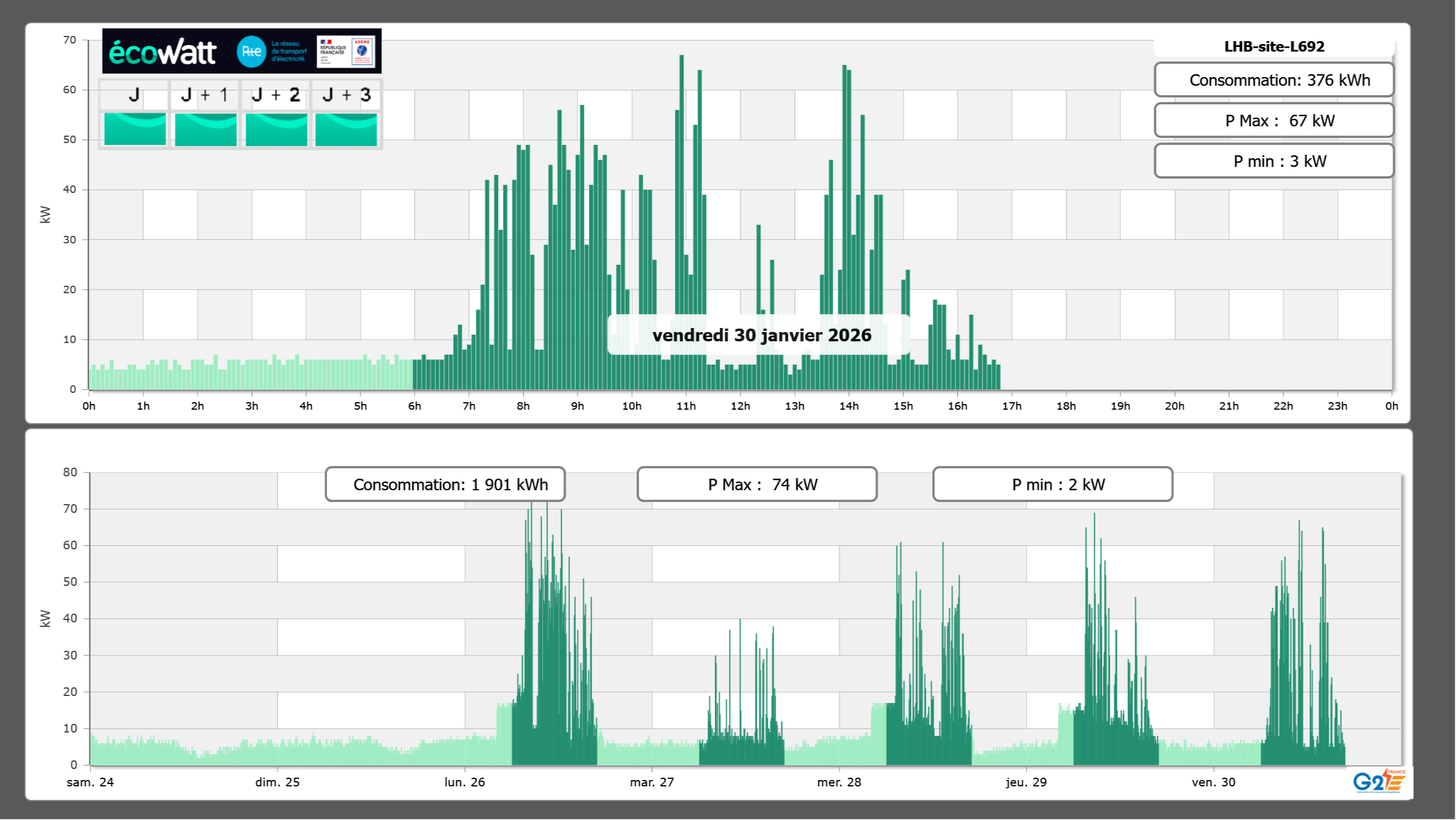
Task: Click the weekly Consommation: 1 901 kWh box
Action: (445, 484)
